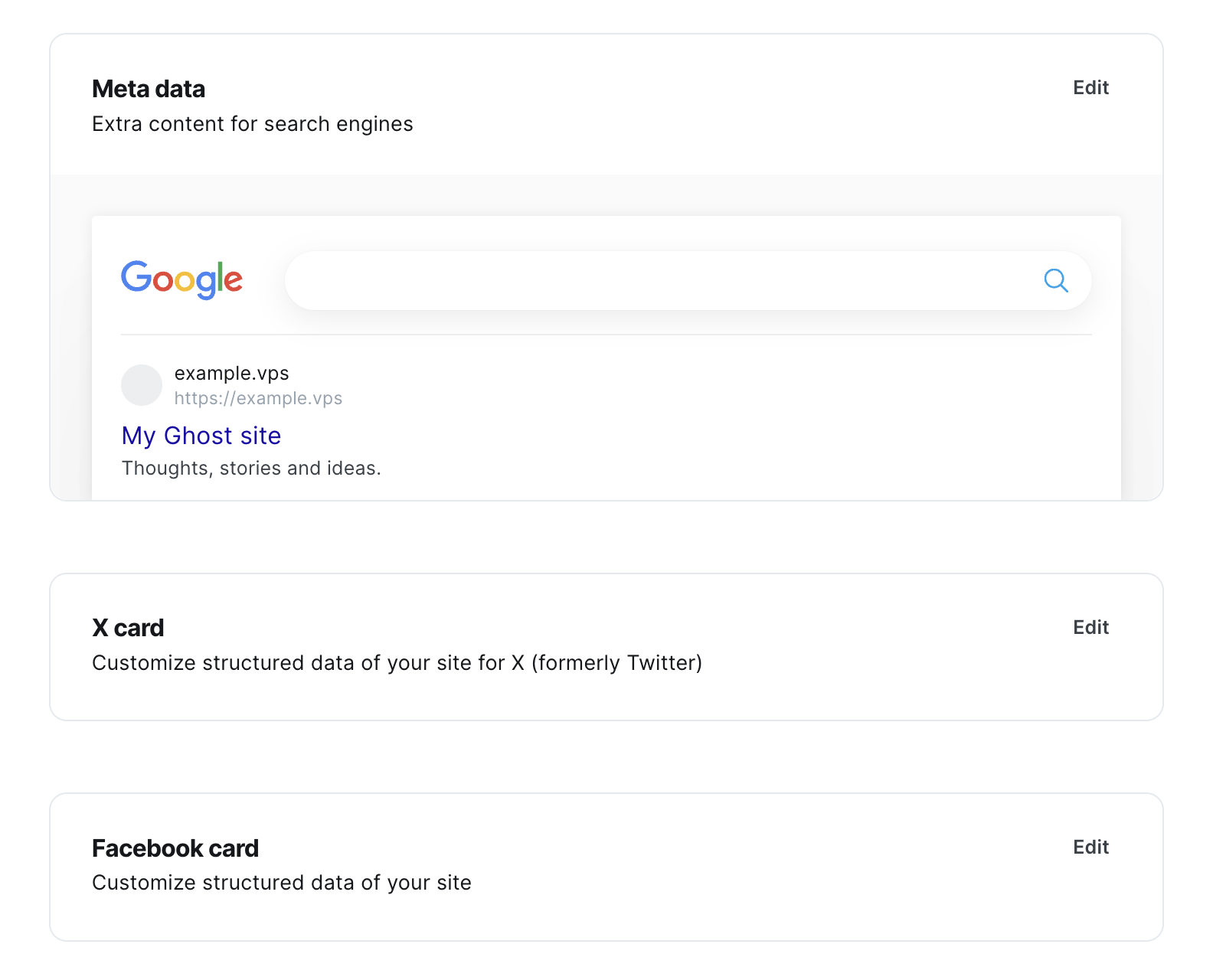Click 'Extra content for search engines' subtitle

pos(253,123)
